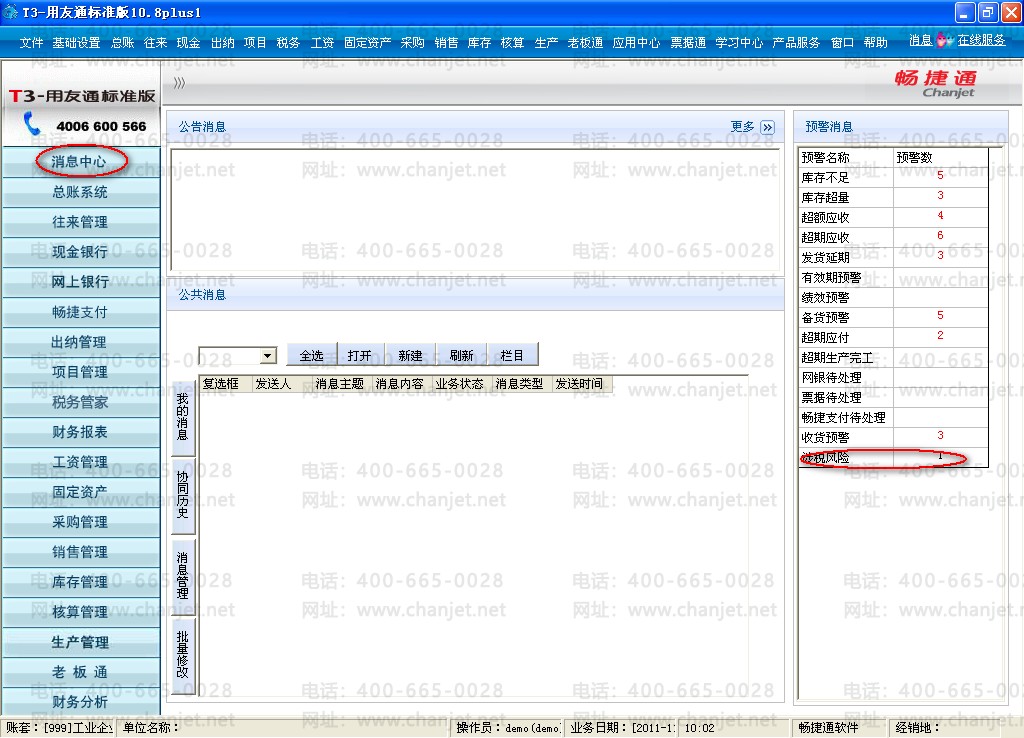This screenshot has height=738, width=1024.
Task: Switch to the 消息管理 vertical tab
Action: [183, 575]
